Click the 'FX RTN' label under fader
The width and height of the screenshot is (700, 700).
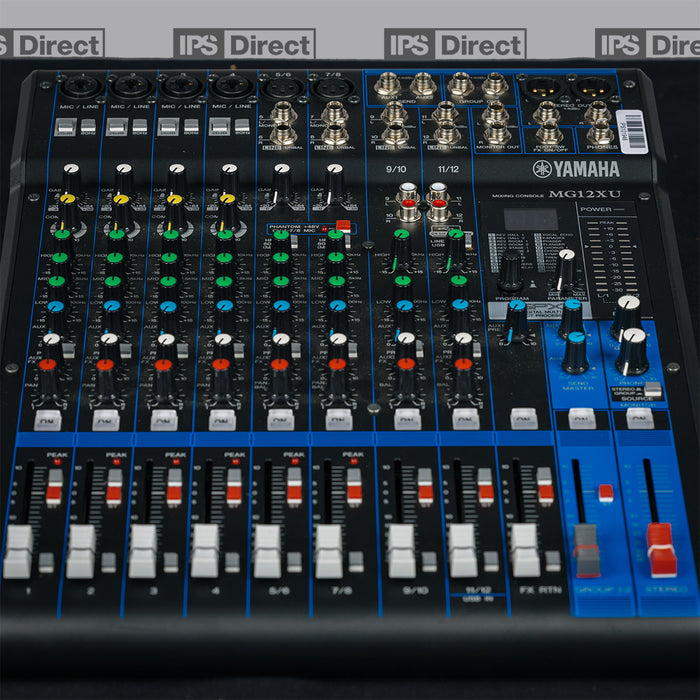(x=541, y=590)
